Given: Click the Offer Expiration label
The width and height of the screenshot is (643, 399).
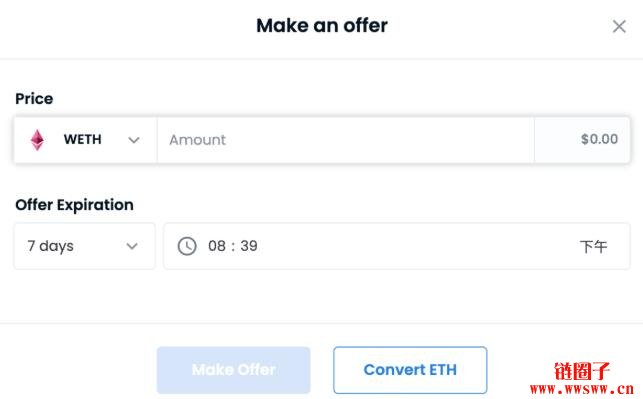Looking at the screenshot, I should (x=74, y=205).
